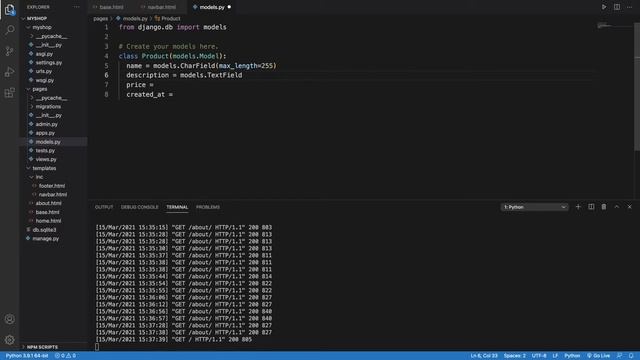This screenshot has width=640, height=360.
Task: Open home.html in explorer
Action: tap(48, 221)
